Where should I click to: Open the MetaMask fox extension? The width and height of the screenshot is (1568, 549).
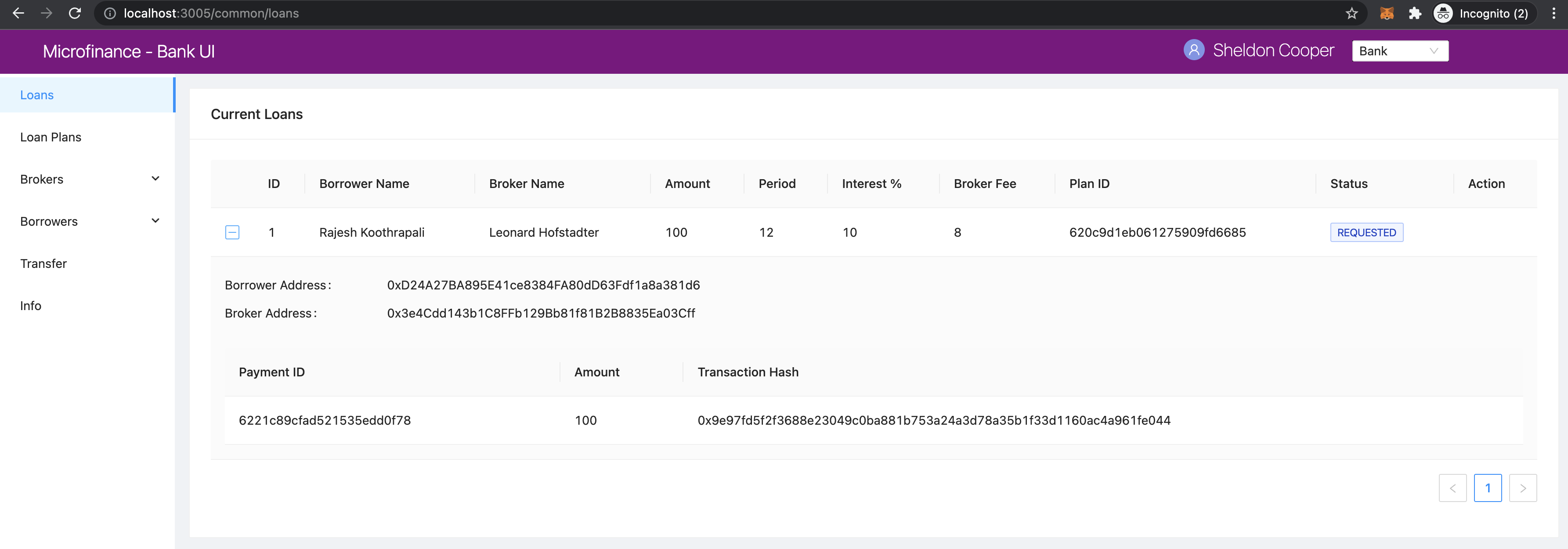[1387, 13]
